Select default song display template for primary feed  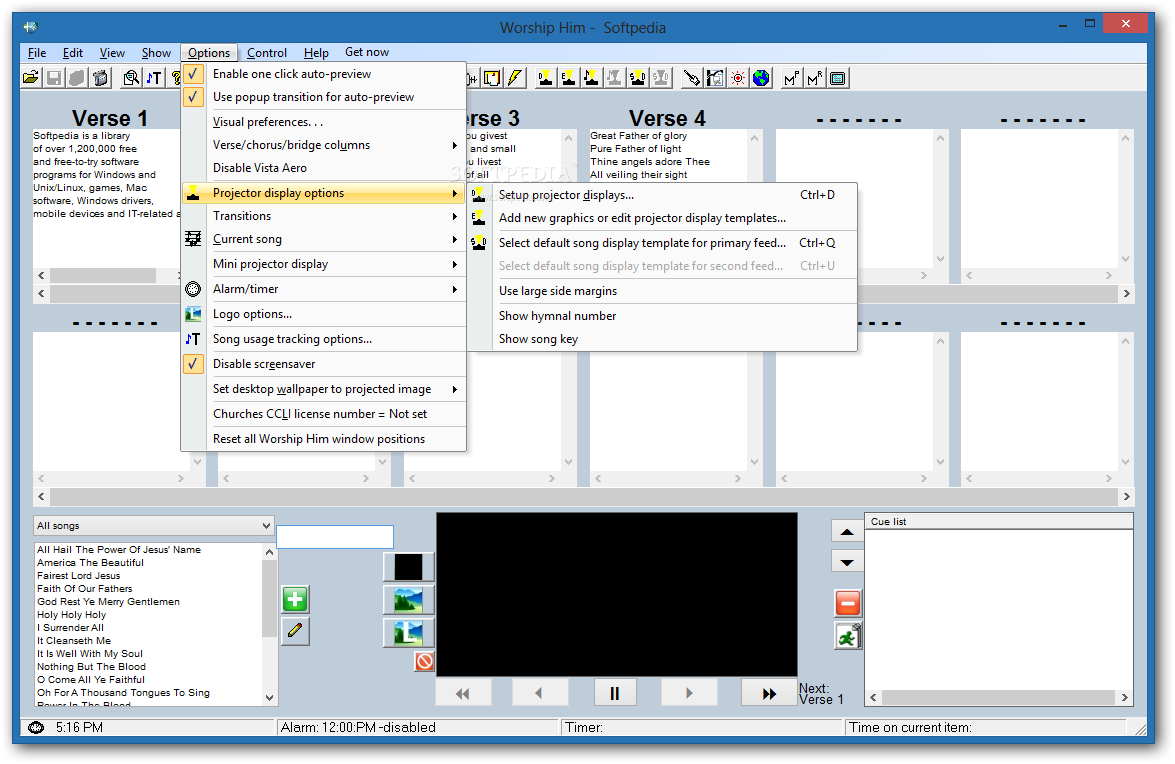662,243
